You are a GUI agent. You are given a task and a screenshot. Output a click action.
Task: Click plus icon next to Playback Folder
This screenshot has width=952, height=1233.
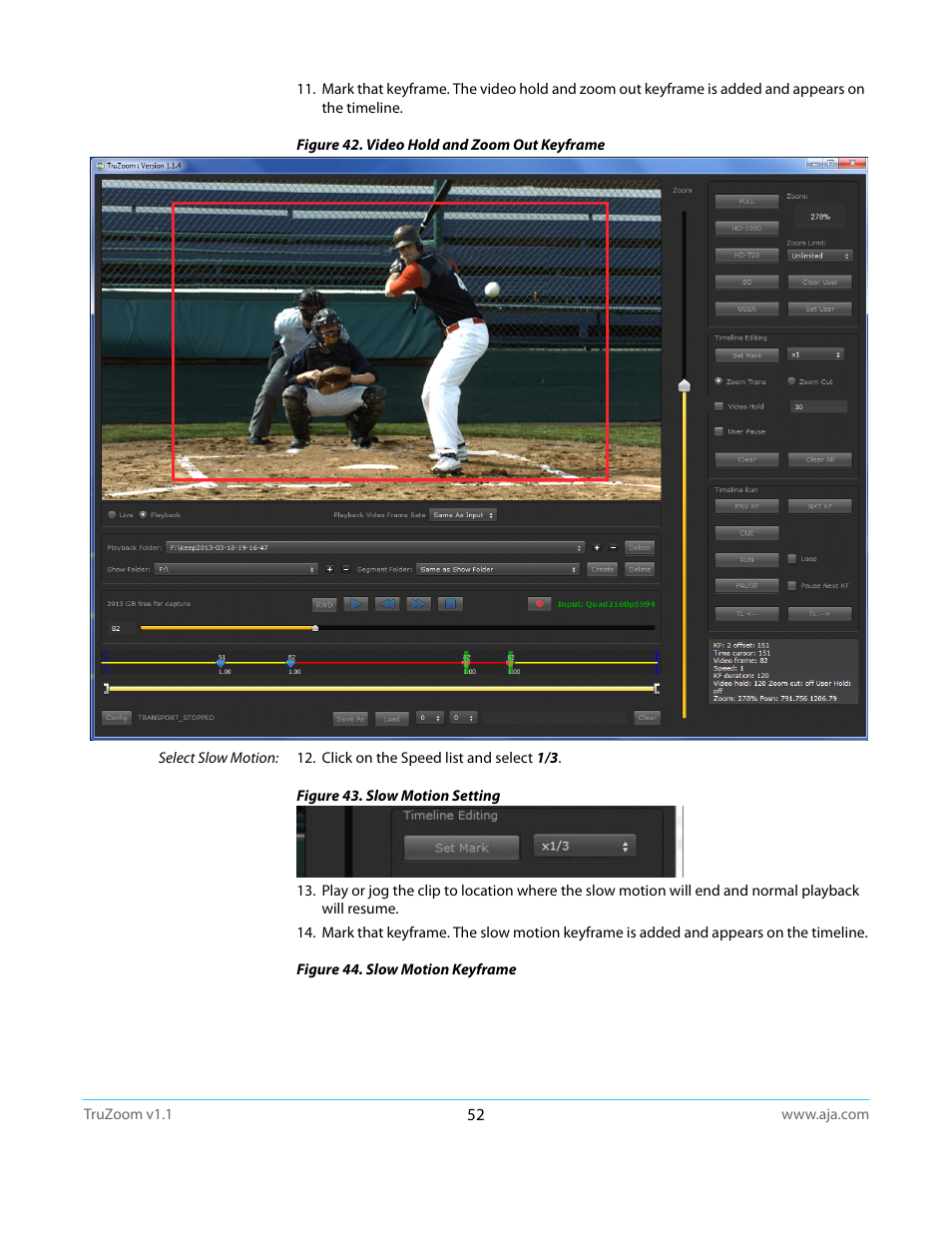pos(597,548)
